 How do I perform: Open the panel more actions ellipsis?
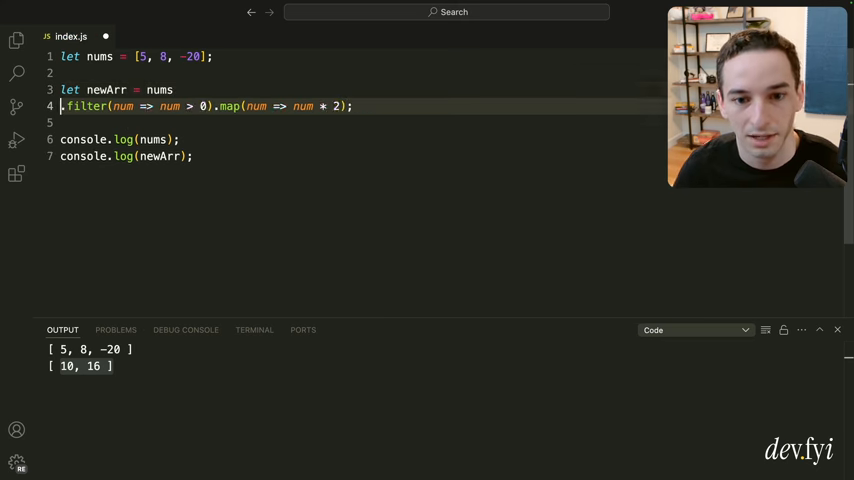click(802, 330)
